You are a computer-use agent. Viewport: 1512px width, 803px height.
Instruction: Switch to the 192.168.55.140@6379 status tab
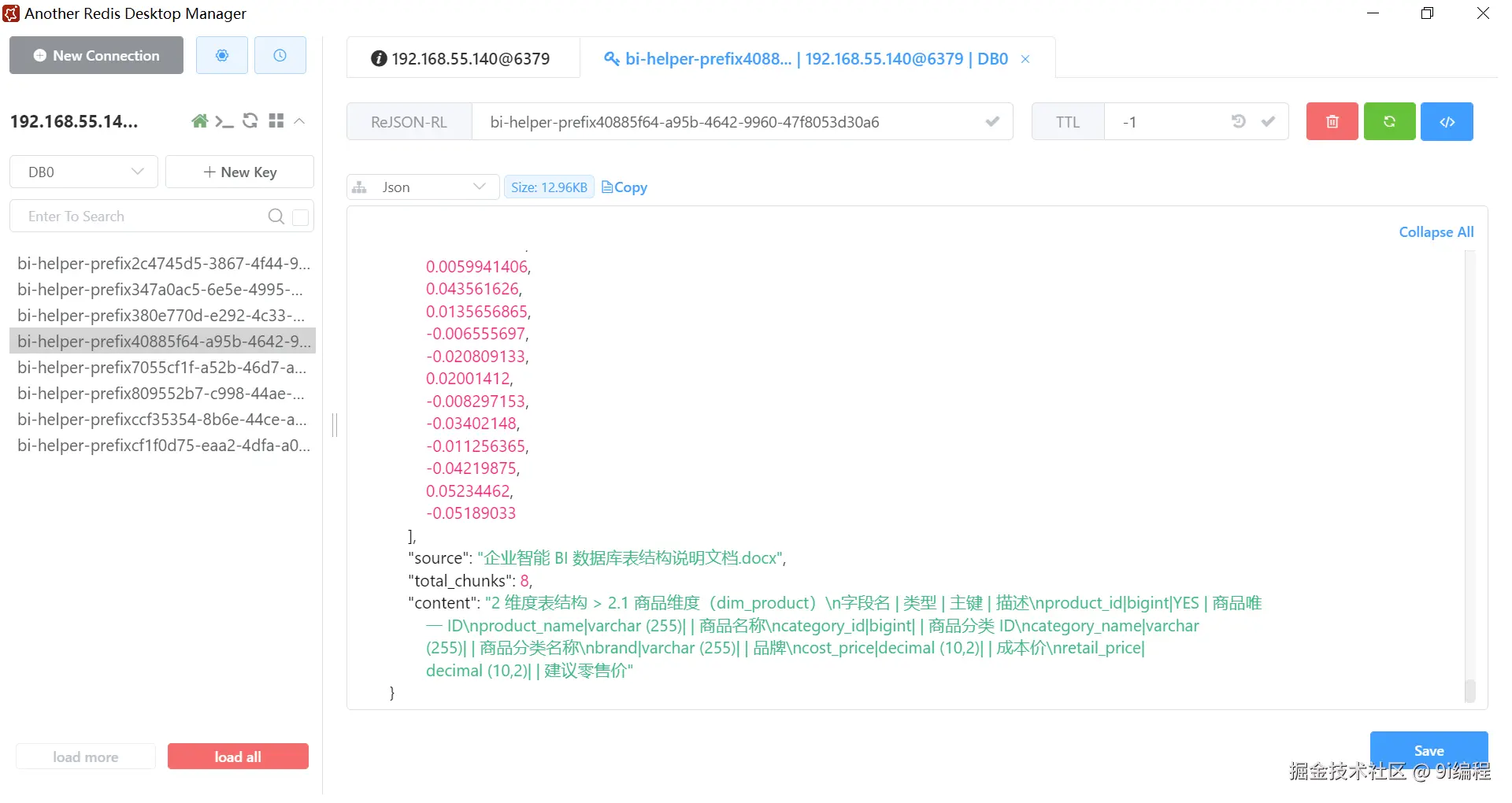coord(463,58)
